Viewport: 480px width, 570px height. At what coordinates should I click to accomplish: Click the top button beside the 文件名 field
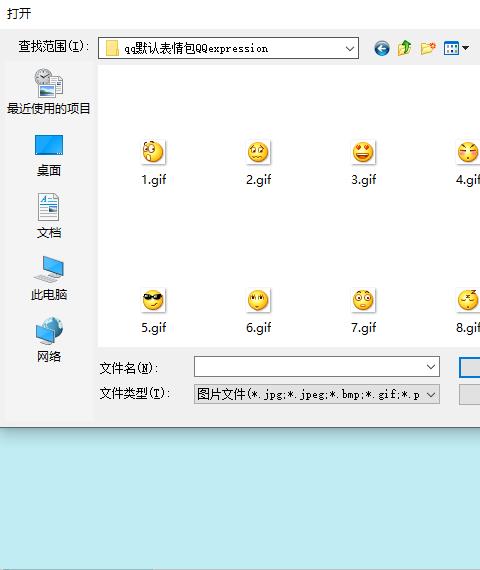(x=470, y=367)
